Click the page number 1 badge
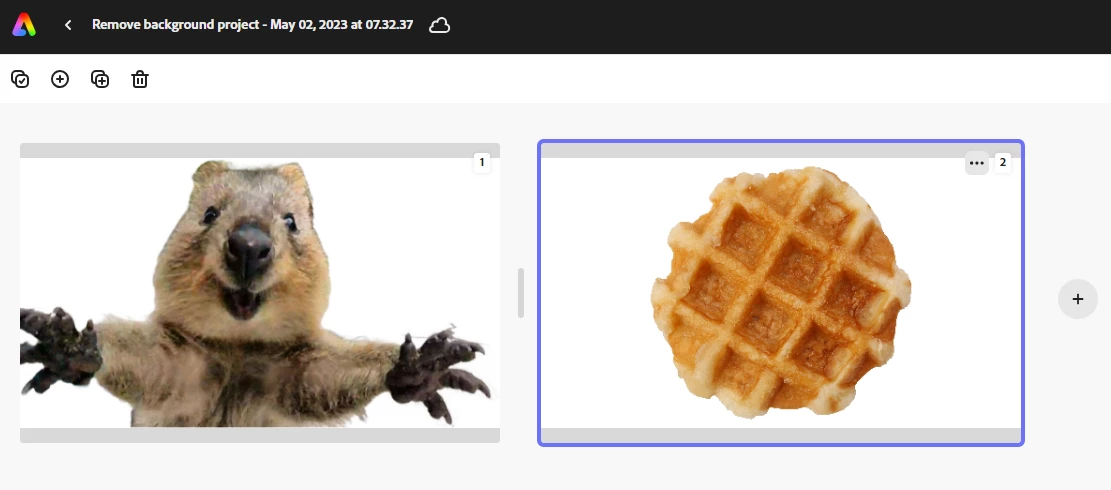 coord(482,163)
